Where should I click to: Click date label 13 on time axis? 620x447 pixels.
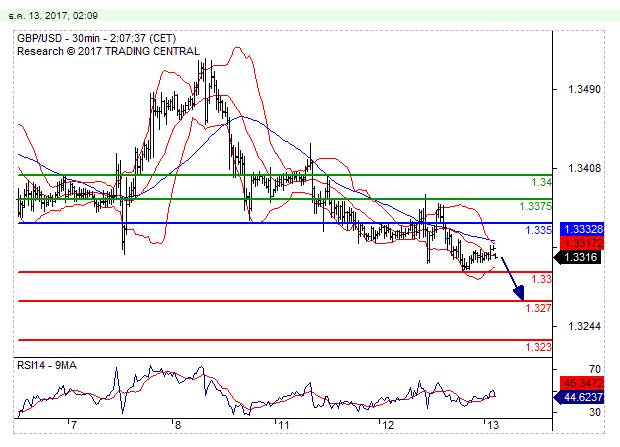pos(493,426)
